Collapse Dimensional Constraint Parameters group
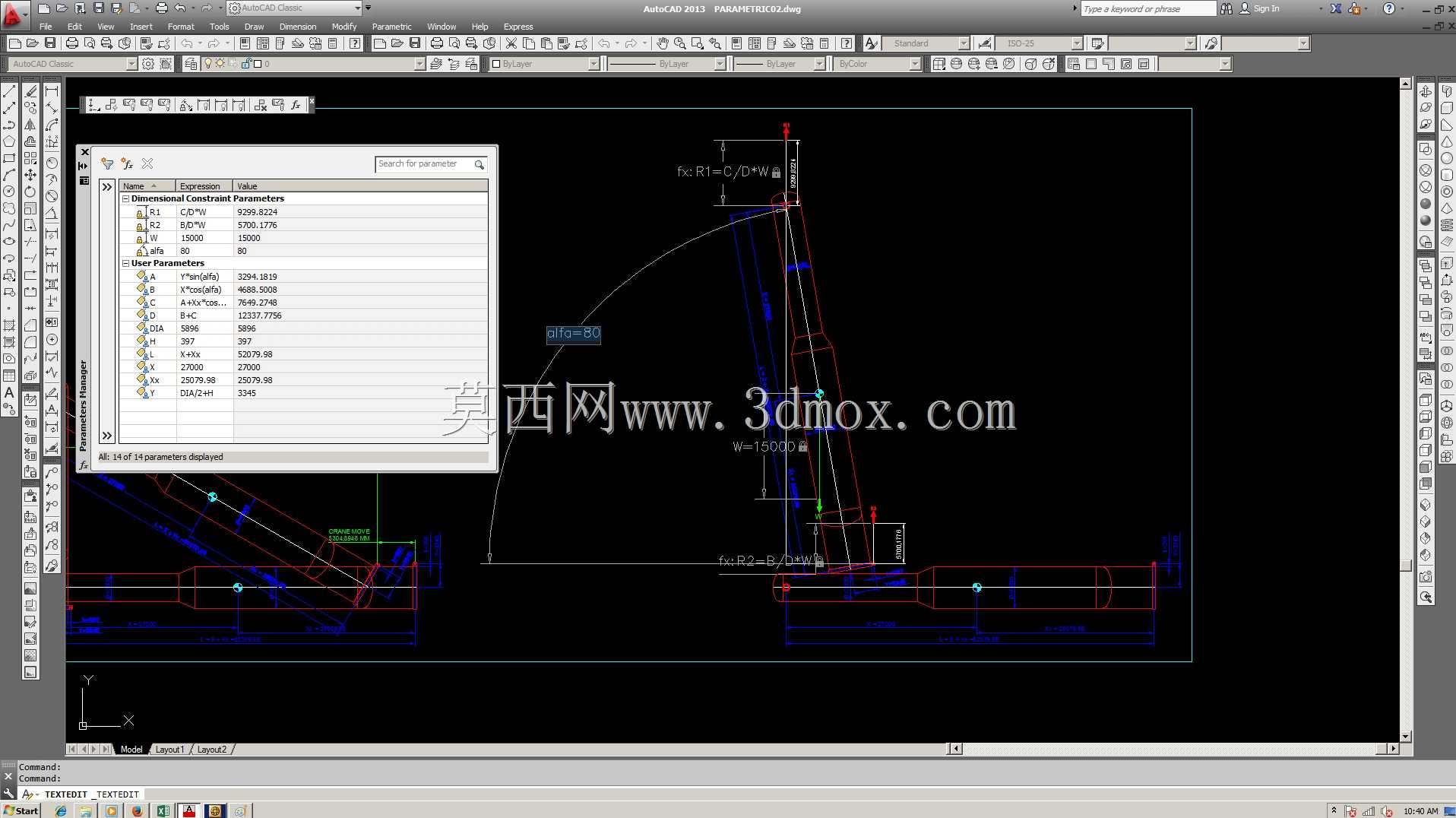1456x818 pixels. pos(125,198)
